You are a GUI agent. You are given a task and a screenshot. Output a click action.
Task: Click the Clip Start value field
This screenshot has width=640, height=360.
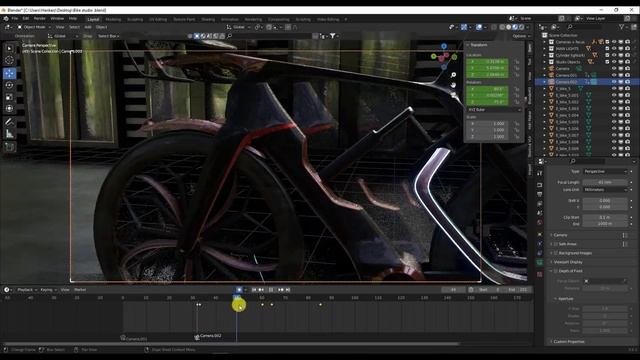coord(605,218)
